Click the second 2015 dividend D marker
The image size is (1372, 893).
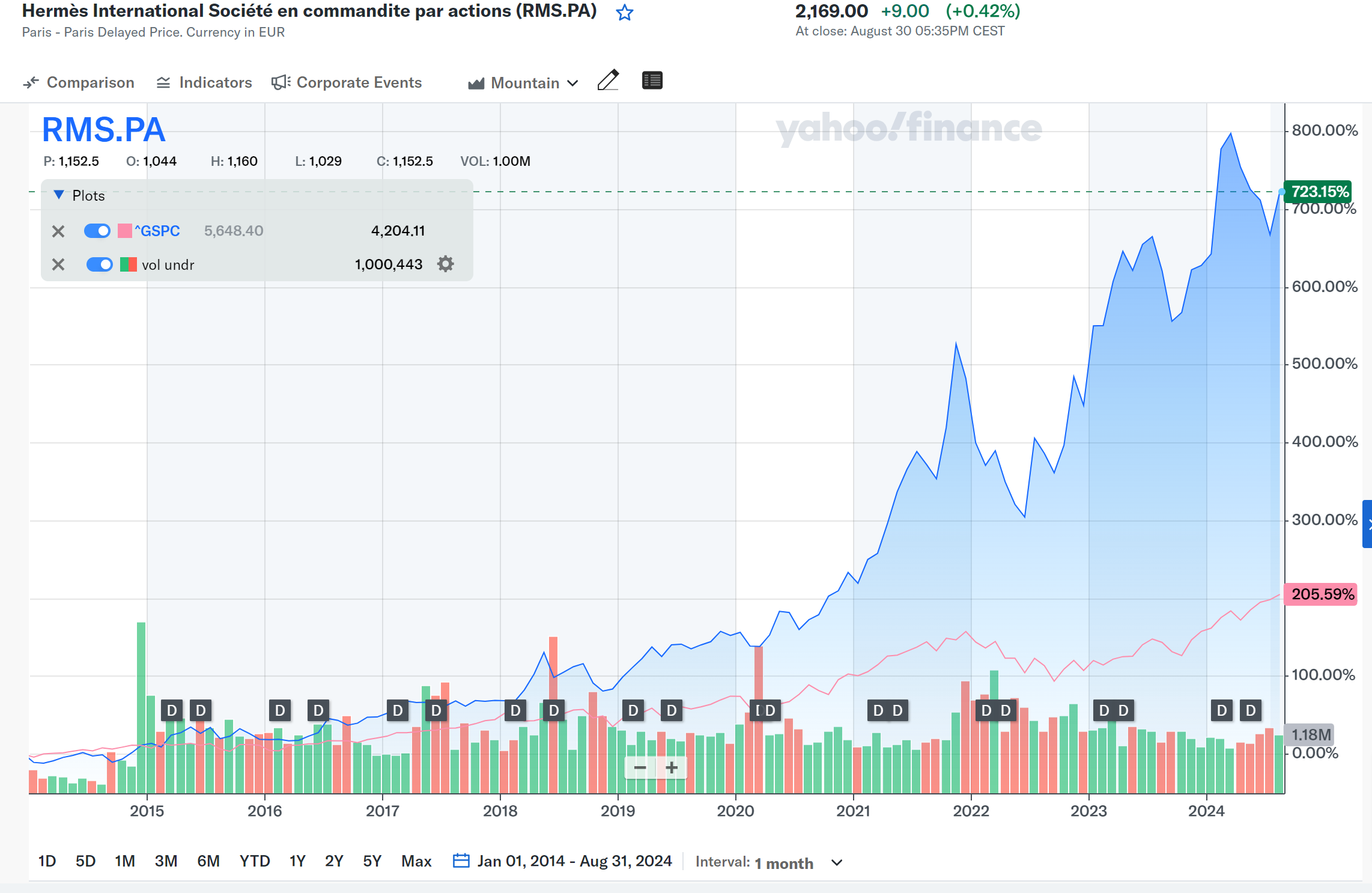201,711
